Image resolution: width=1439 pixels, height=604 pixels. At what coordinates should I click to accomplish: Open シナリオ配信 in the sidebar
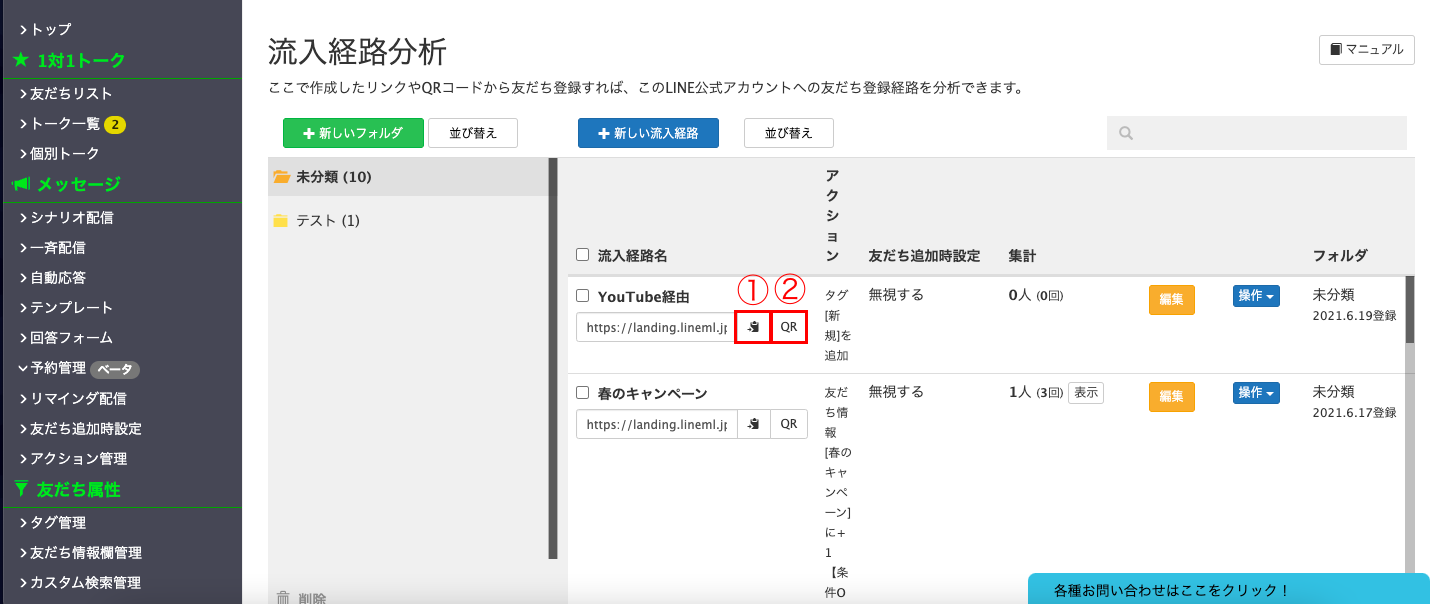point(71,217)
